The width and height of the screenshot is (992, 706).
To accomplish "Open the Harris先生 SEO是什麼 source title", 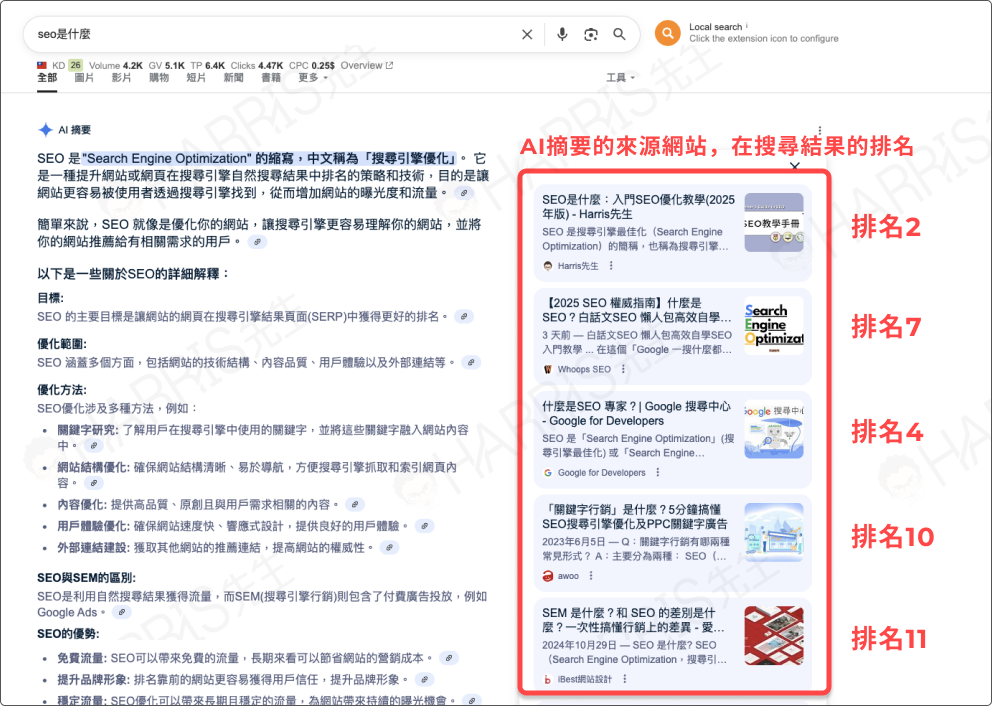I will click(638, 207).
